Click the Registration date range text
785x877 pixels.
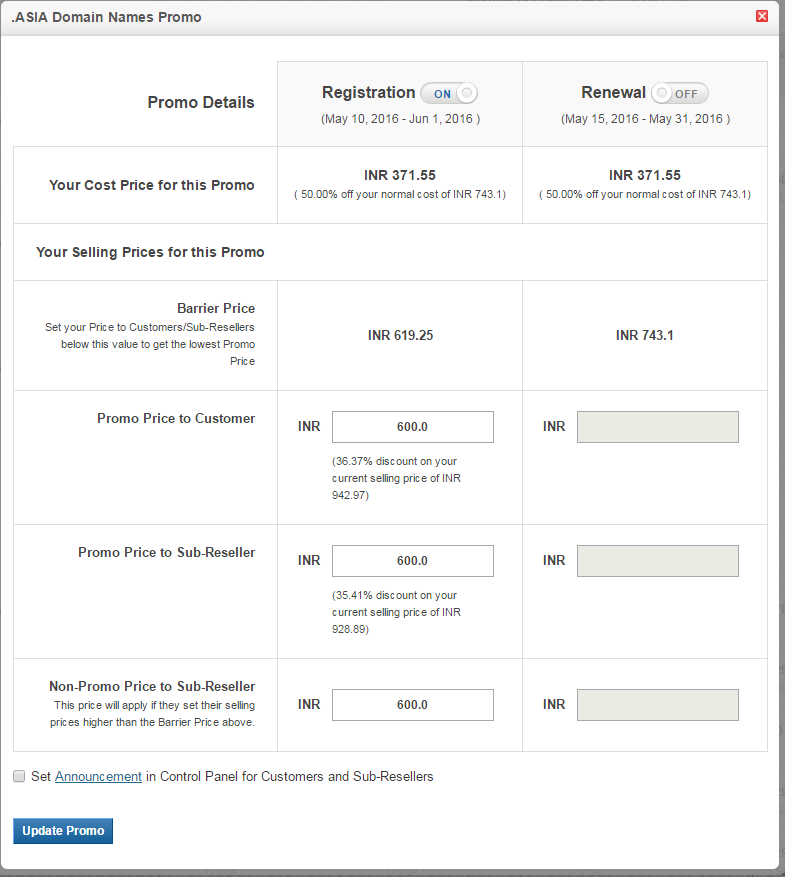(400, 119)
